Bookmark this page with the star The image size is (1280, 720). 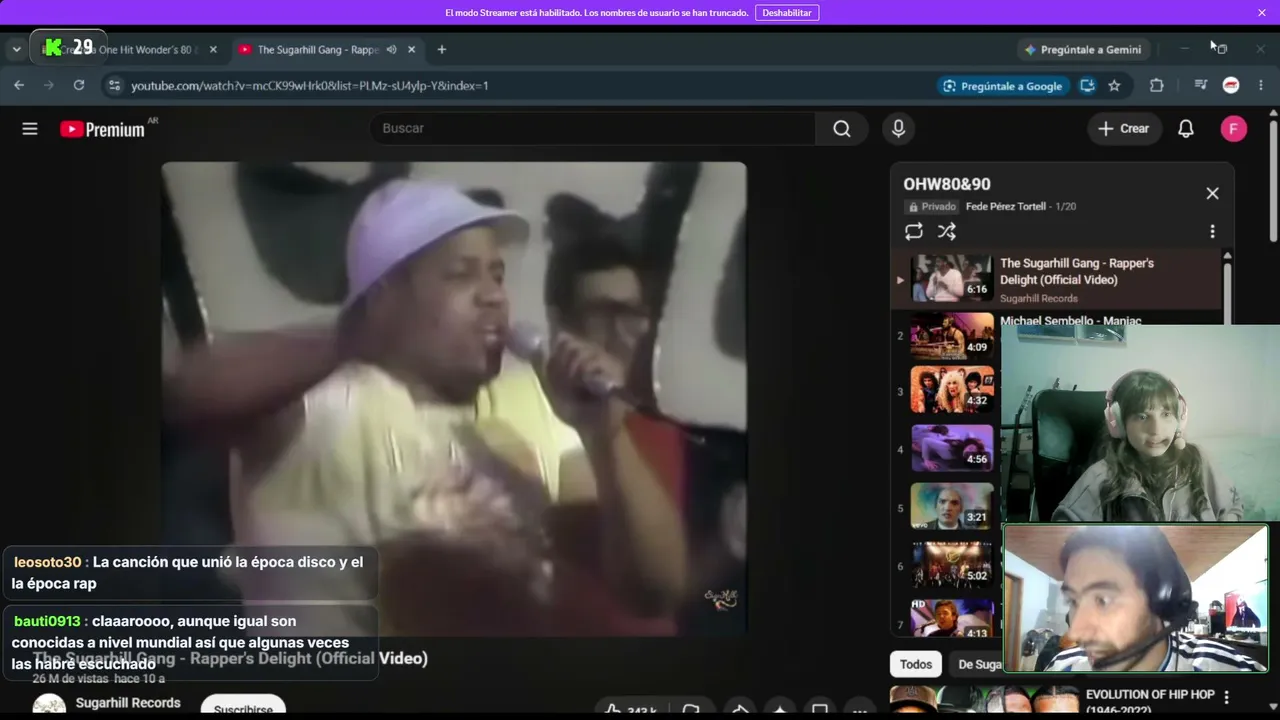tap(1114, 86)
